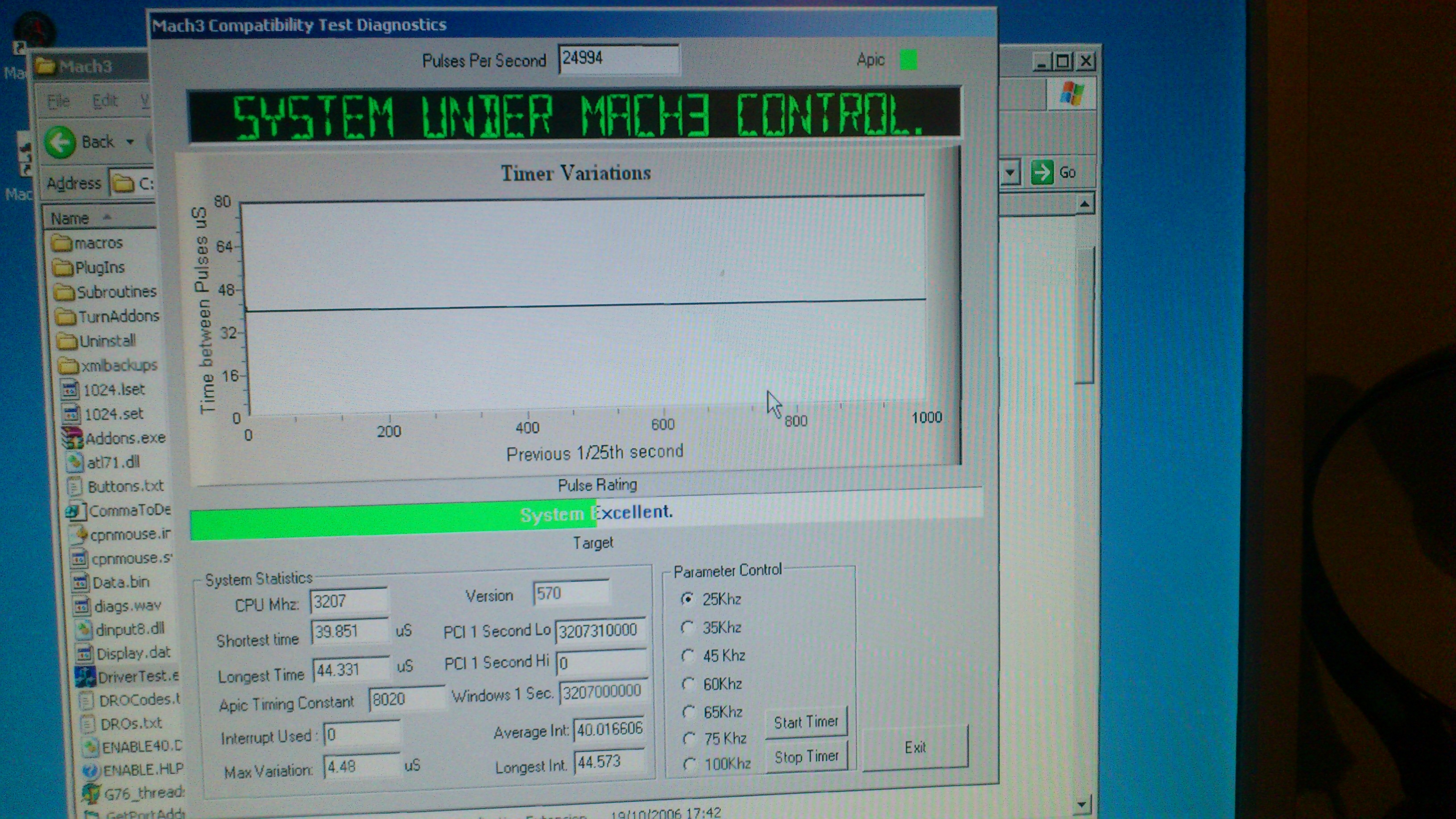
Task: Click the Go button in Explorer
Action: click(1054, 172)
